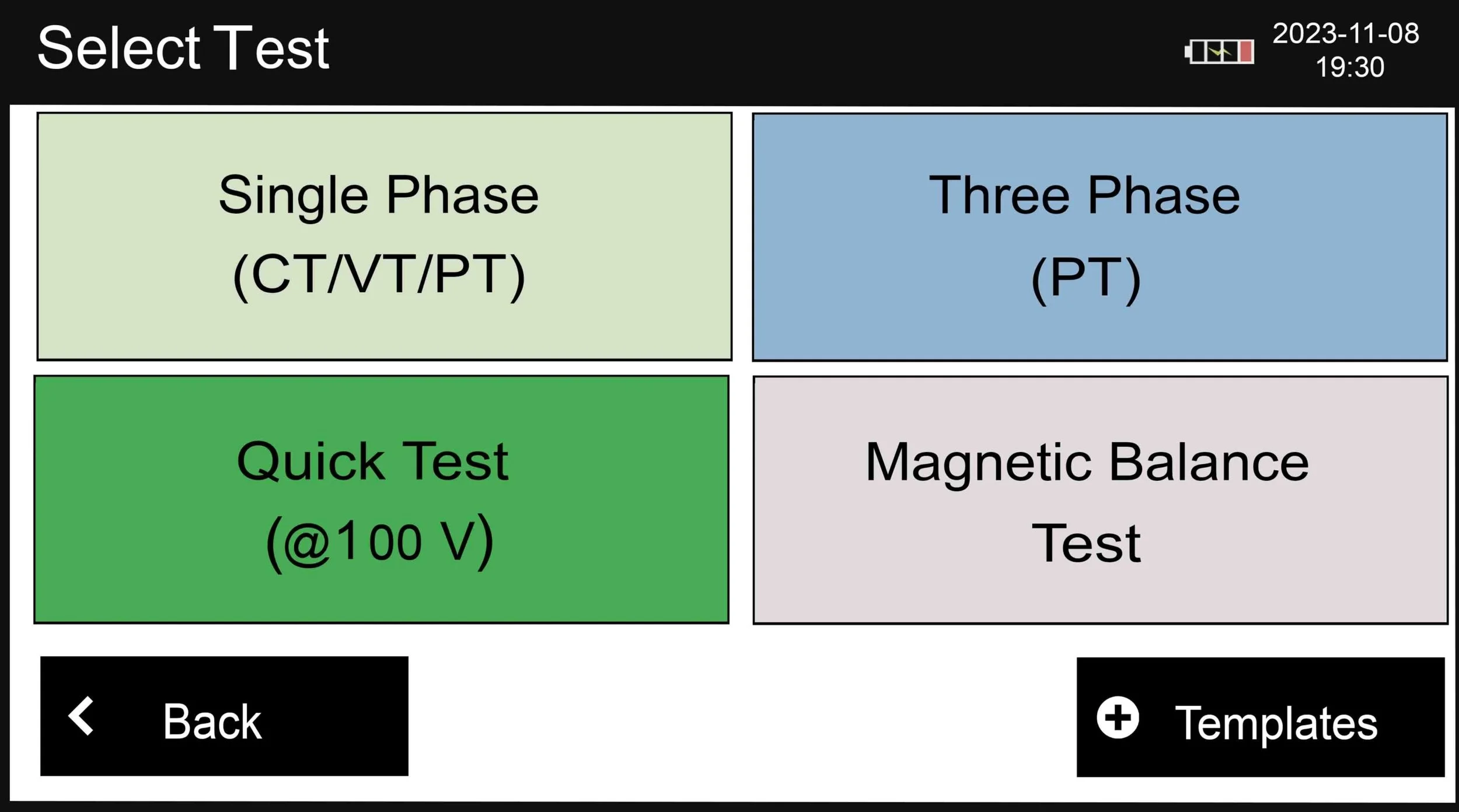Start the Quick Test option

point(382,499)
